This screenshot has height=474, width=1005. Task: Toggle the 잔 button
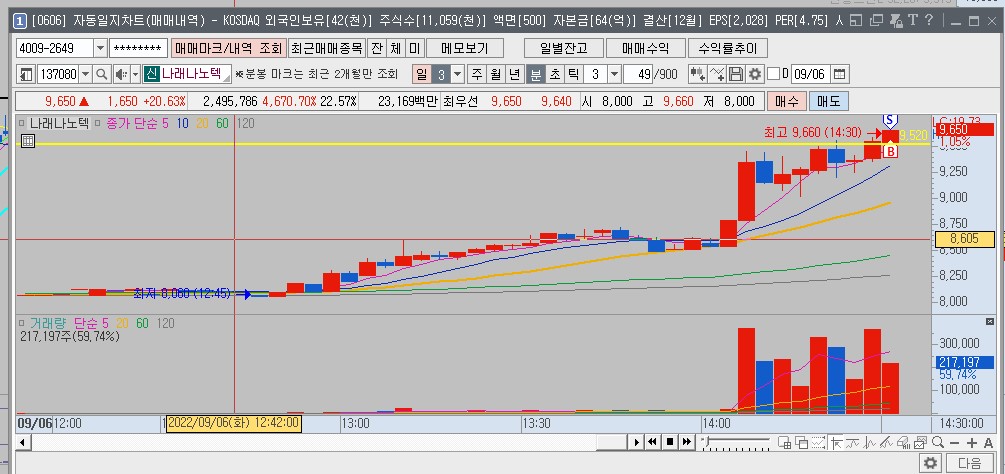377,48
